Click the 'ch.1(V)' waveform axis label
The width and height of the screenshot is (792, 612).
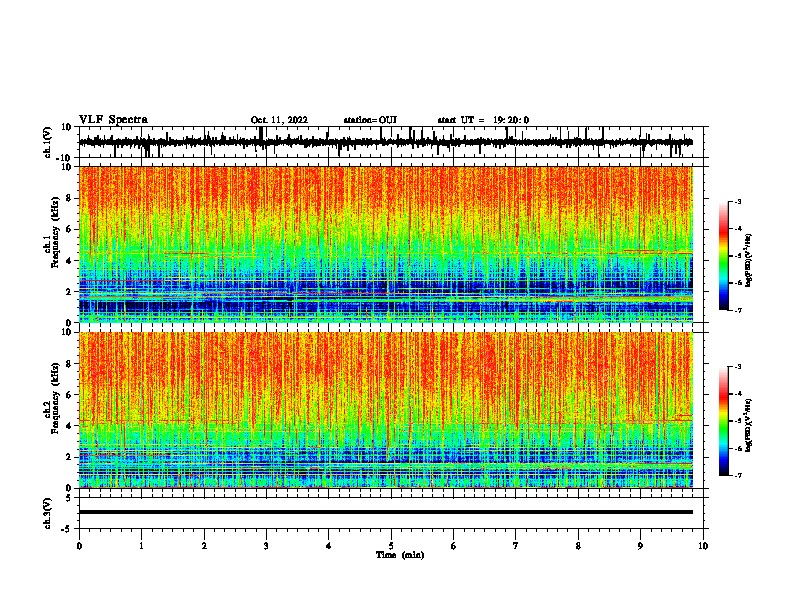[48, 142]
